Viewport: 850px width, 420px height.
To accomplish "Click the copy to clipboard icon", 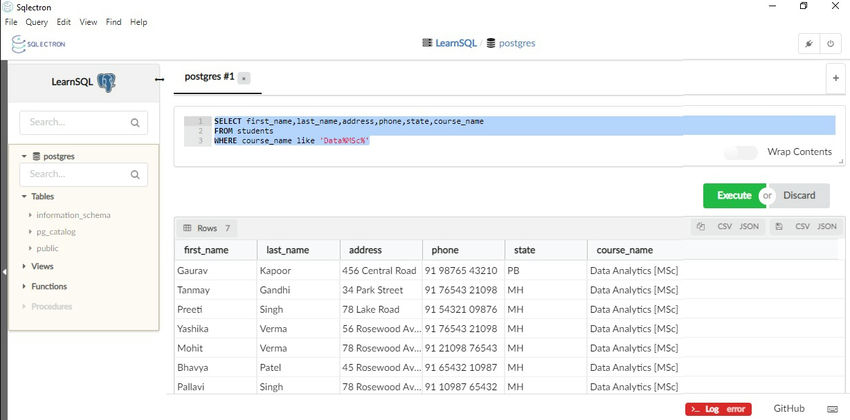I will pos(701,227).
